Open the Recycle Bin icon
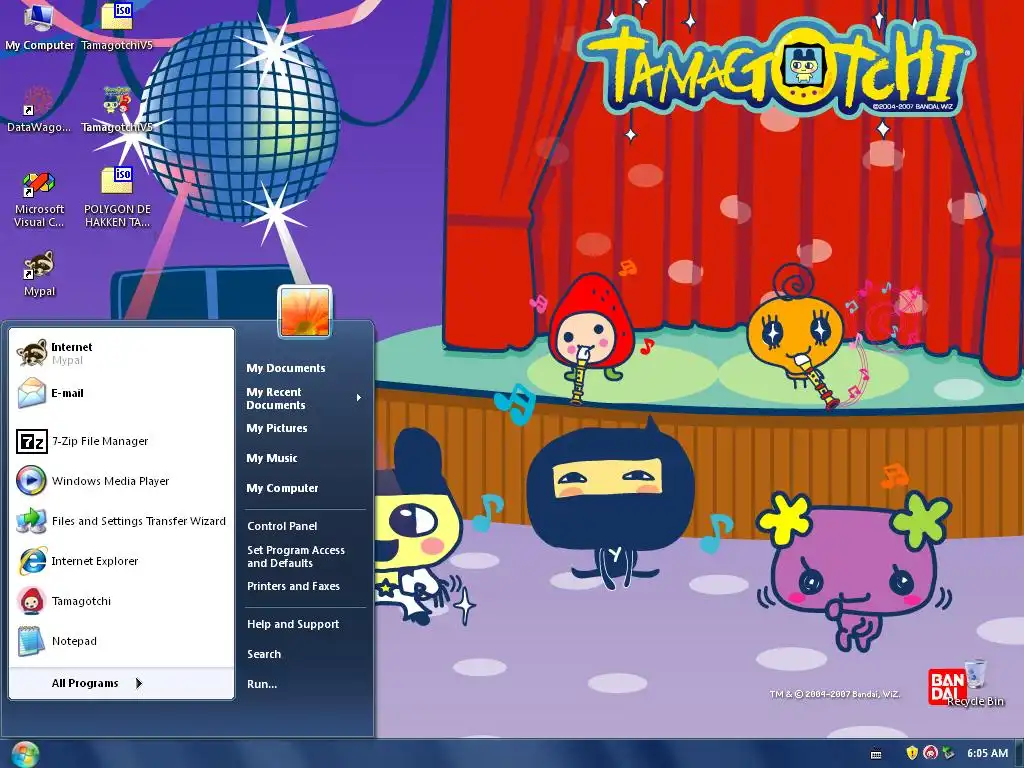Screen dimensions: 1024x768 click(976, 682)
